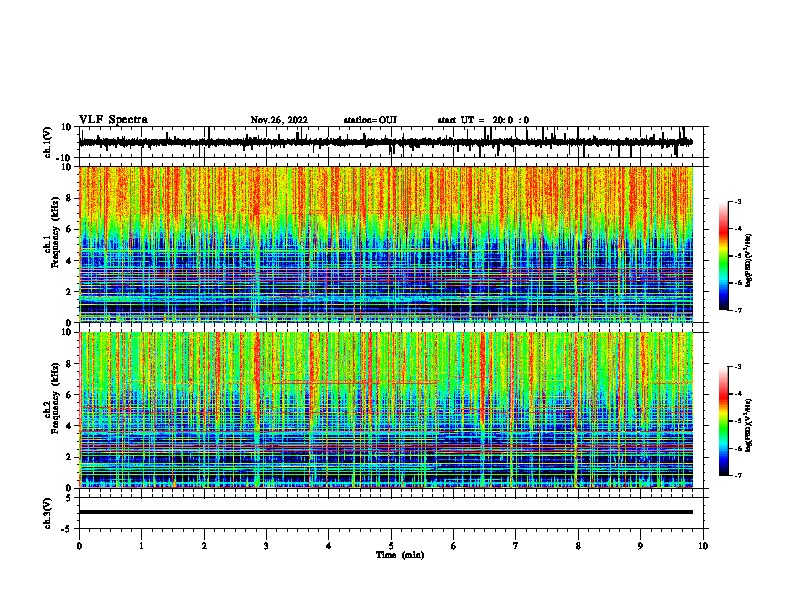The image size is (792, 612).
Task: Click time axis tick label "7"
Action: pos(516,546)
